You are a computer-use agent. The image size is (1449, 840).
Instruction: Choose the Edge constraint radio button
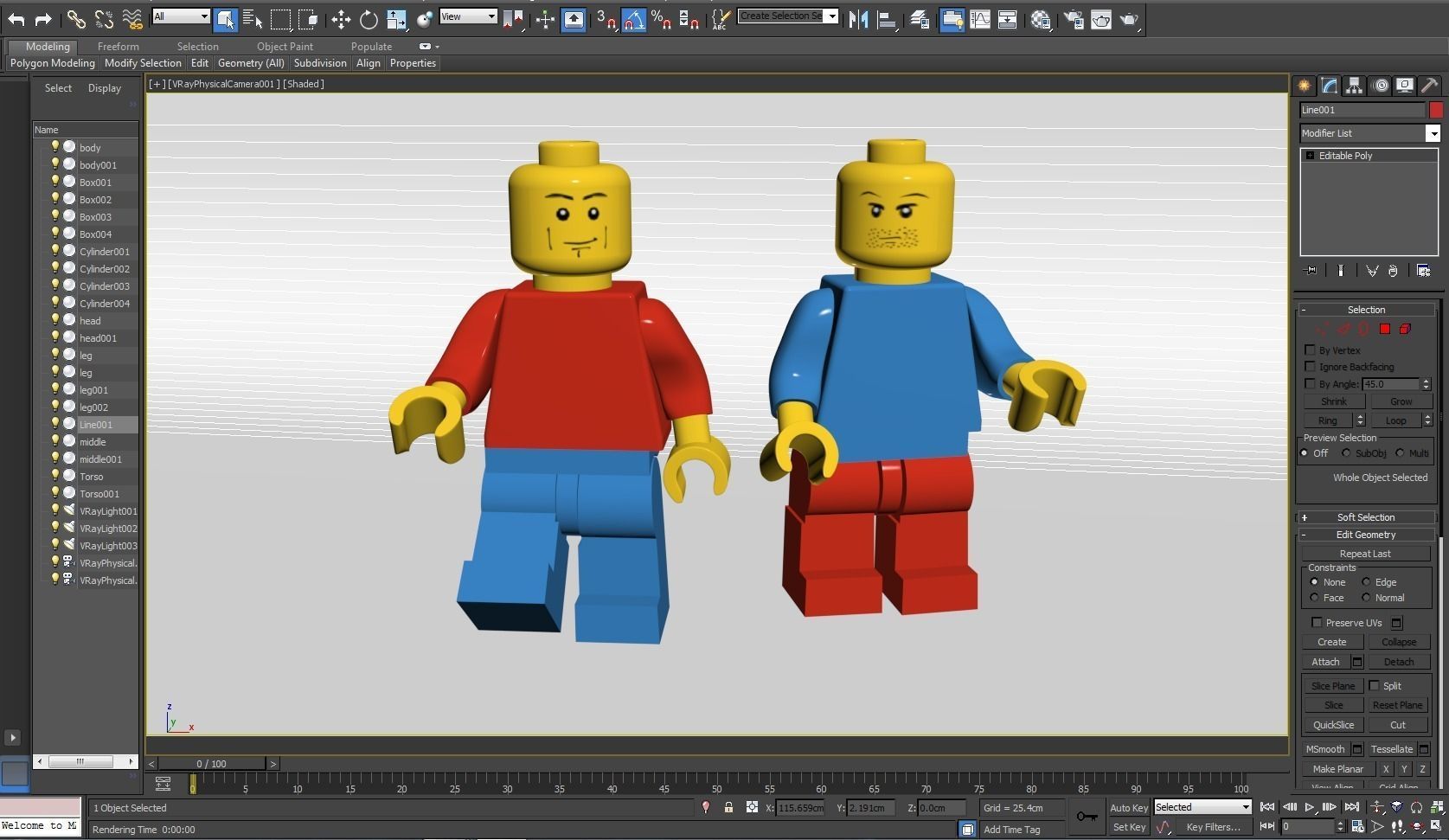click(x=1366, y=582)
